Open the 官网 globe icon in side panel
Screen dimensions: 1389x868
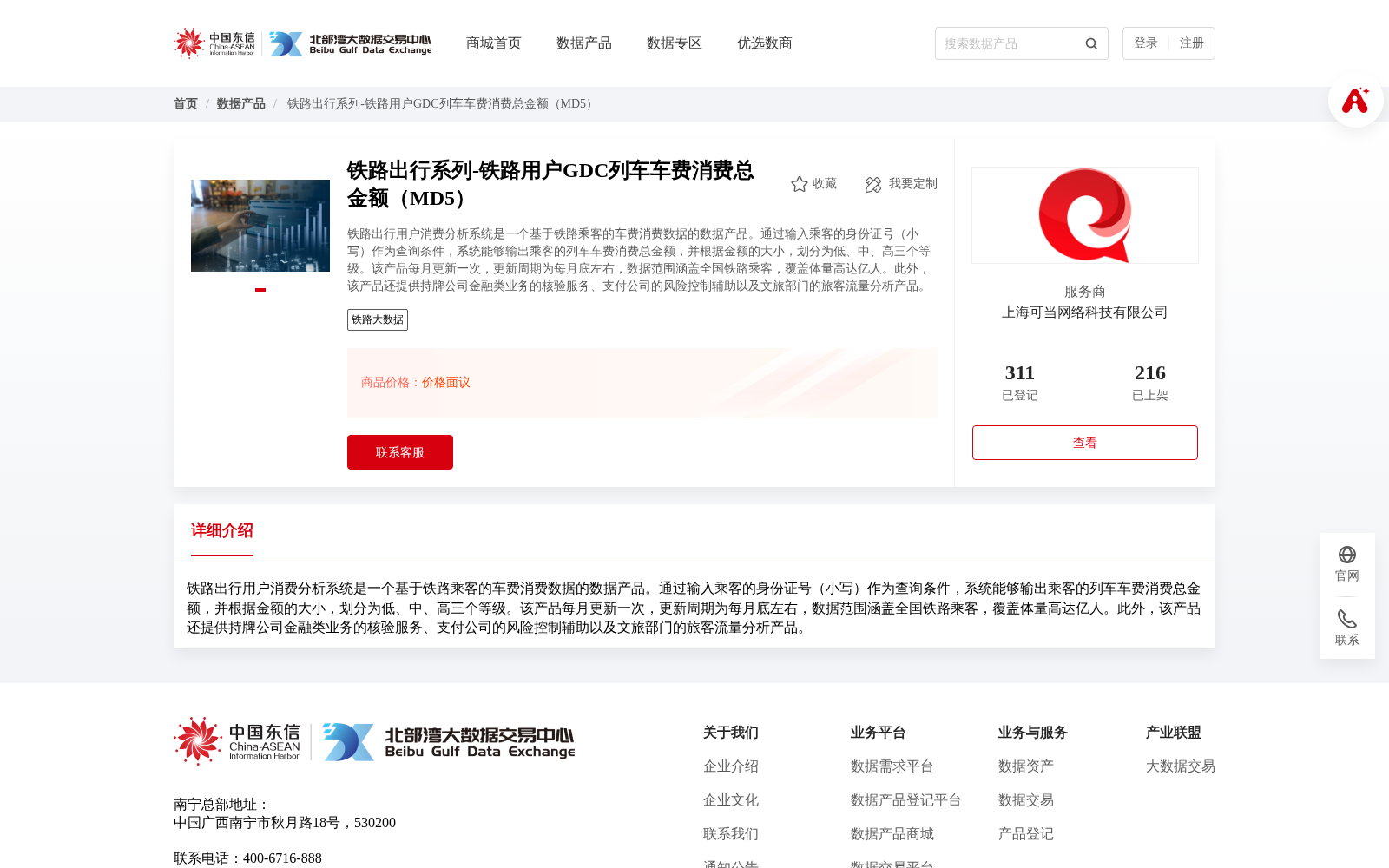1347,555
